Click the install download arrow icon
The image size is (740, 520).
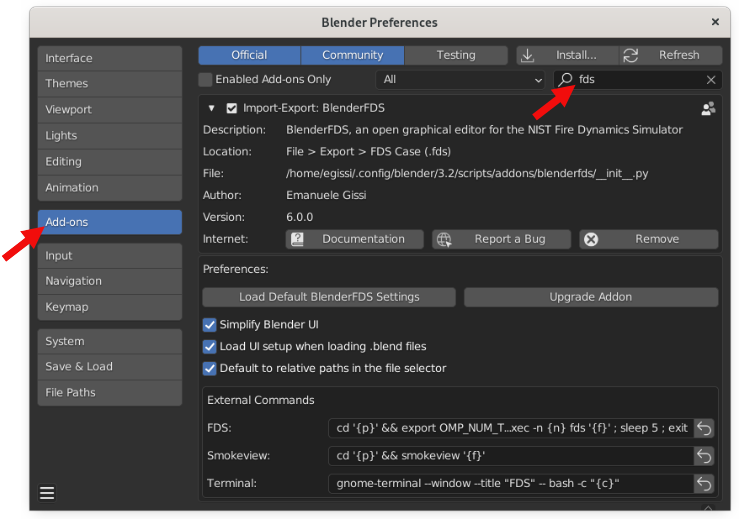pyautogui.click(x=527, y=56)
